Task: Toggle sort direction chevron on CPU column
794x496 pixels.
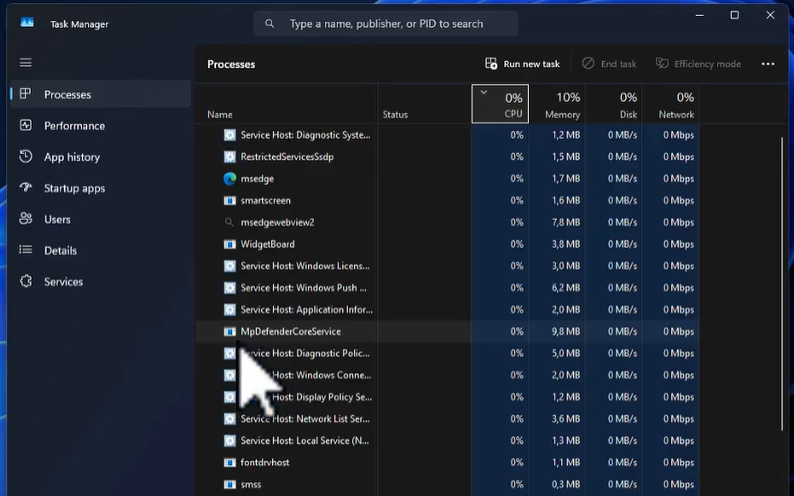Action: pyautogui.click(x=484, y=92)
